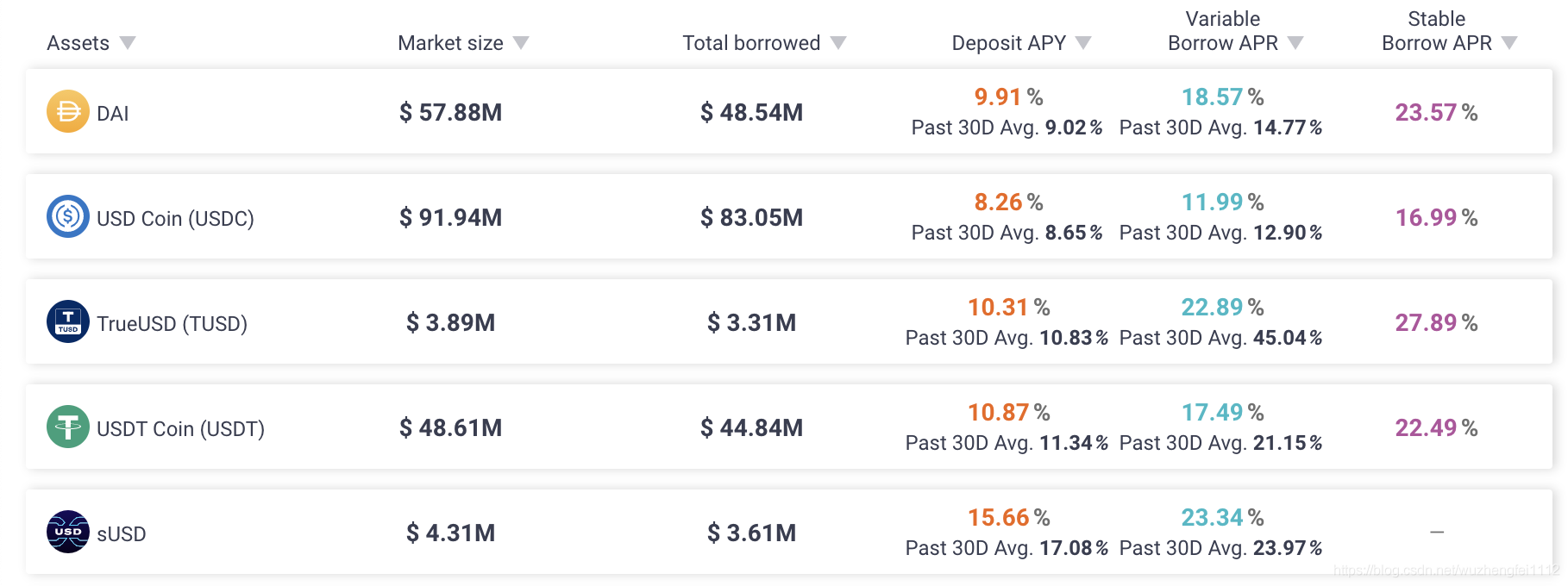Click the sUSD logo icon
The width and height of the screenshot is (1568, 586).
pyautogui.click(x=68, y=532)
